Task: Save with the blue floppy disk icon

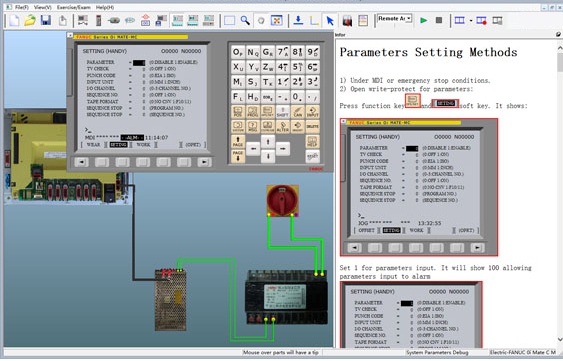Action: tap(46, 20)
